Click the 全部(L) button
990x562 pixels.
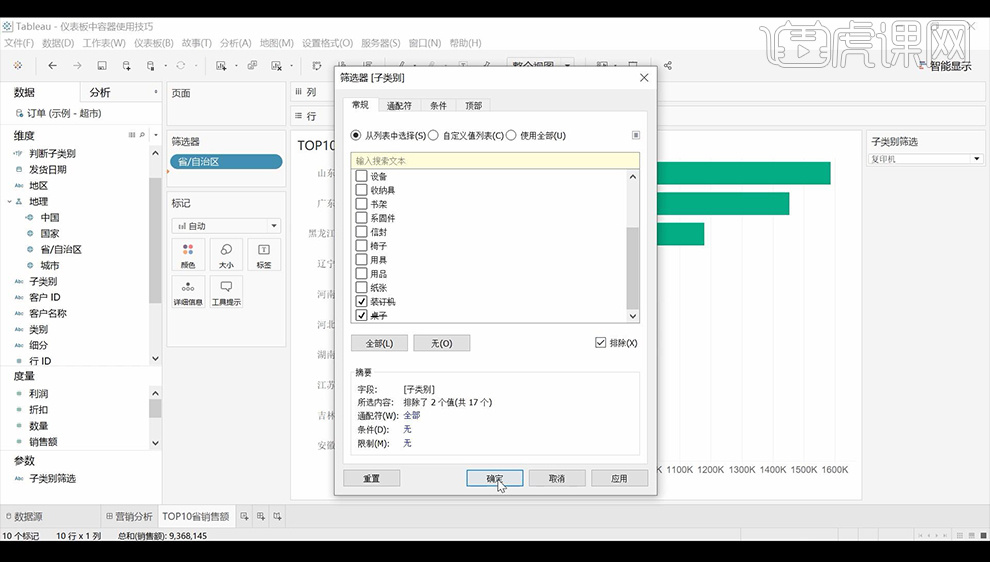[379, 343]
